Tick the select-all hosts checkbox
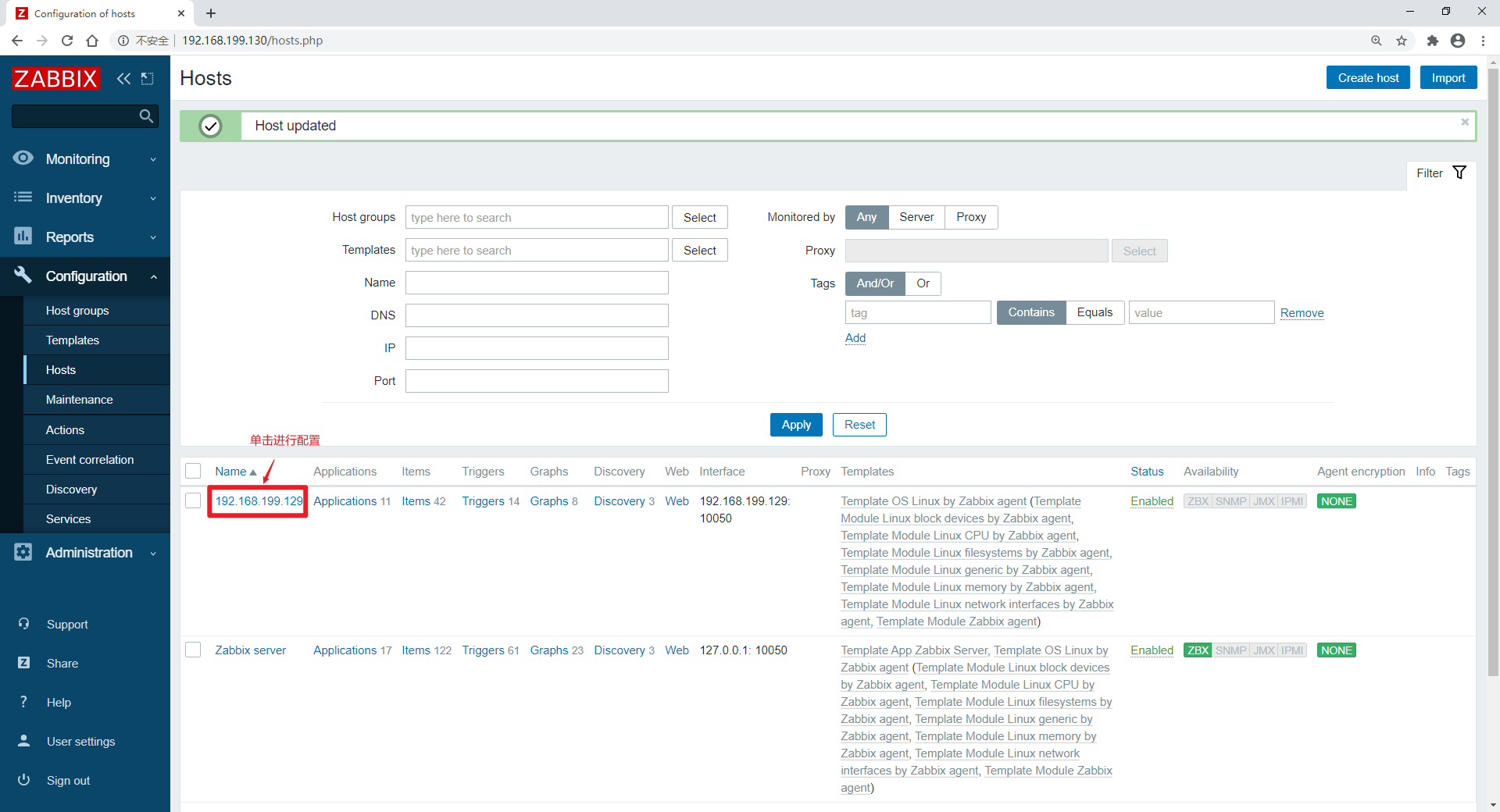Screen dimensions: 1500x812 pyautogui.click(x=193, y=471)
